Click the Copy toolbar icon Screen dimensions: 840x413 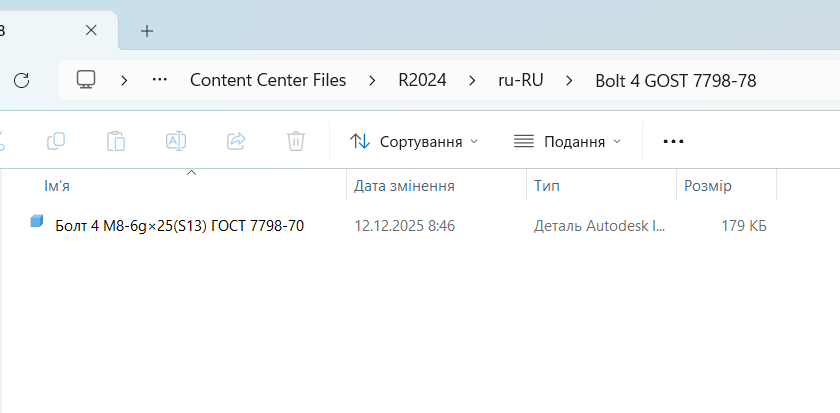(56, 141)
